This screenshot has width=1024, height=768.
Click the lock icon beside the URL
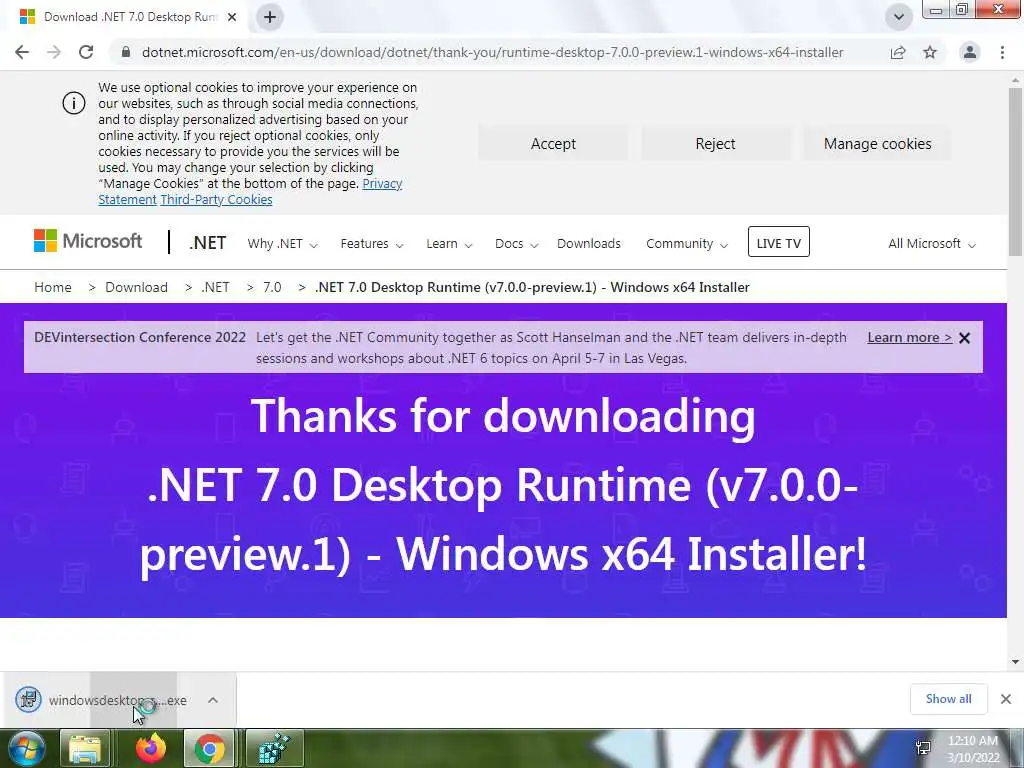(126, 52)
